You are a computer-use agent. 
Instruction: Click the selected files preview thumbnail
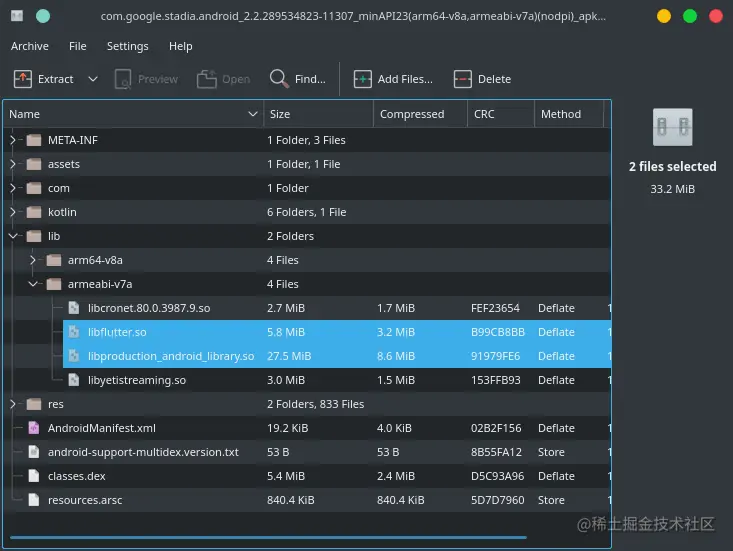point(672,127)
